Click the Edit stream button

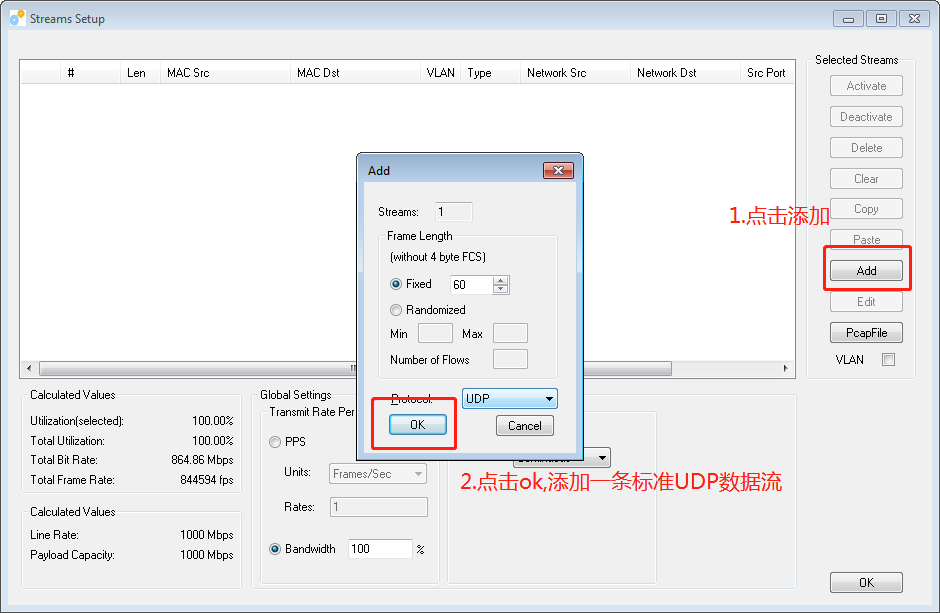[866, 302]
